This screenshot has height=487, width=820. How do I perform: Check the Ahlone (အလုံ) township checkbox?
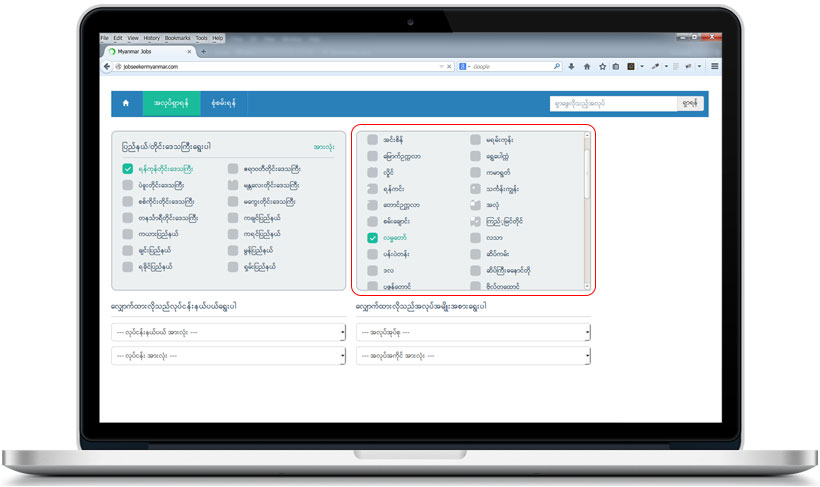475,205
